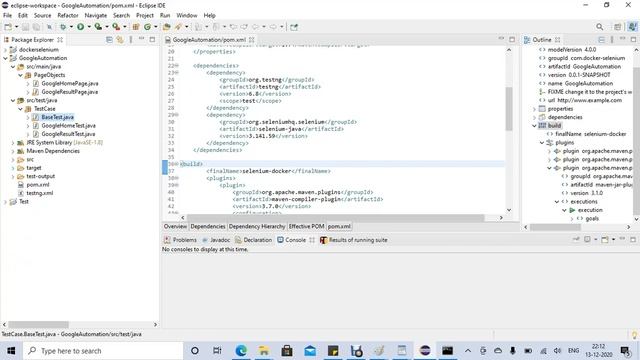The height and width of the screenshot is (360, 640).
Task: Click the Back navigation arrow in toolbar
Action: (255, 27)
